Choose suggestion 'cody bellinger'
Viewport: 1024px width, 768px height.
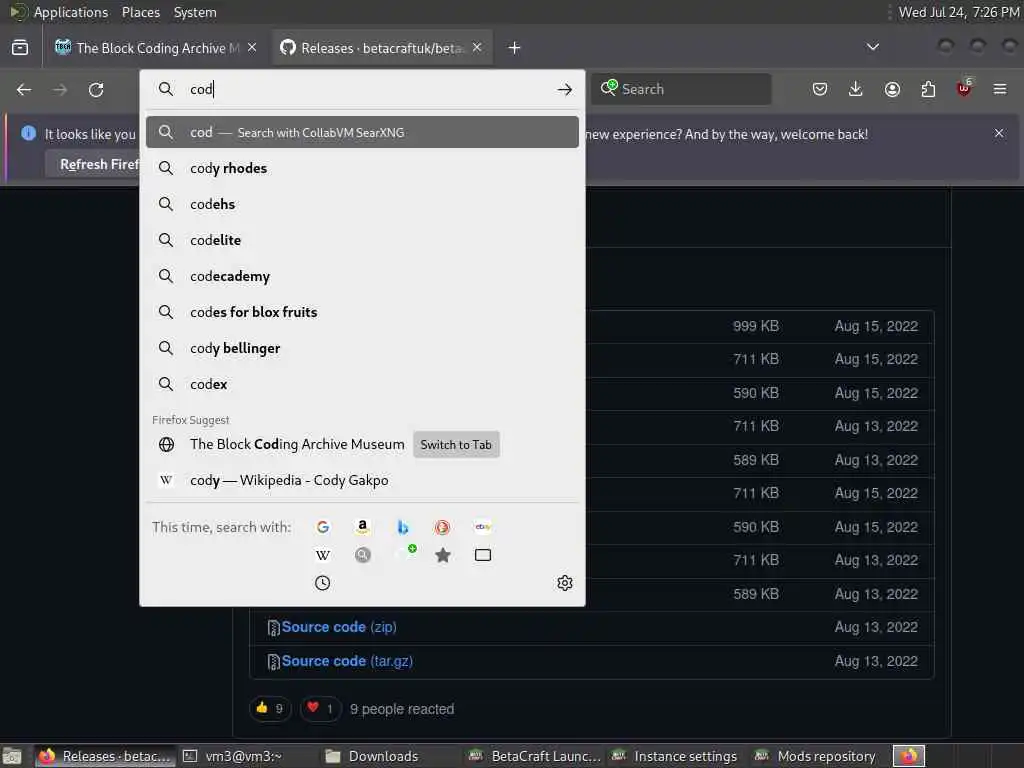tap(362, 348)
